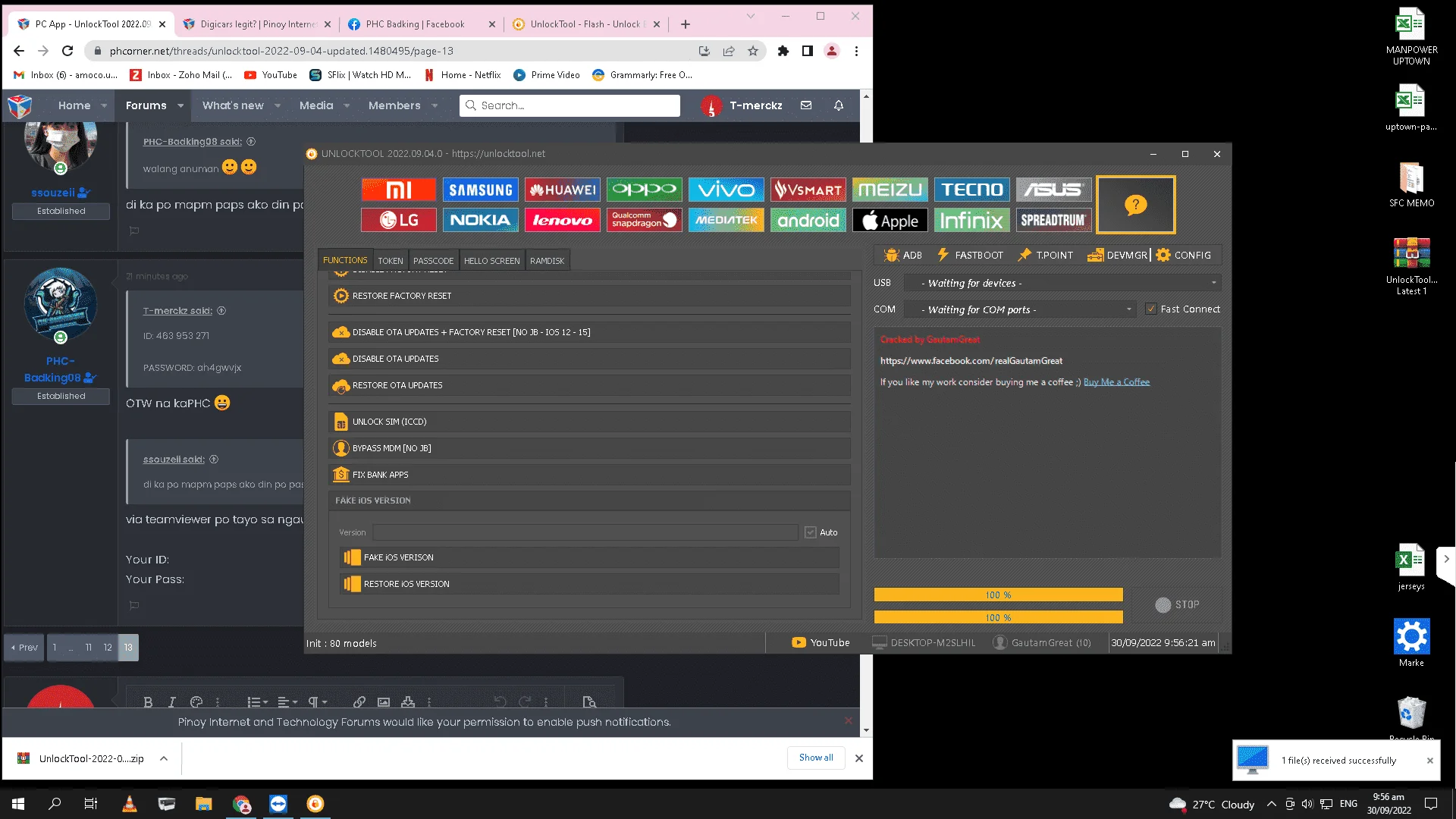Click the STOP button

coord(1177,605)
